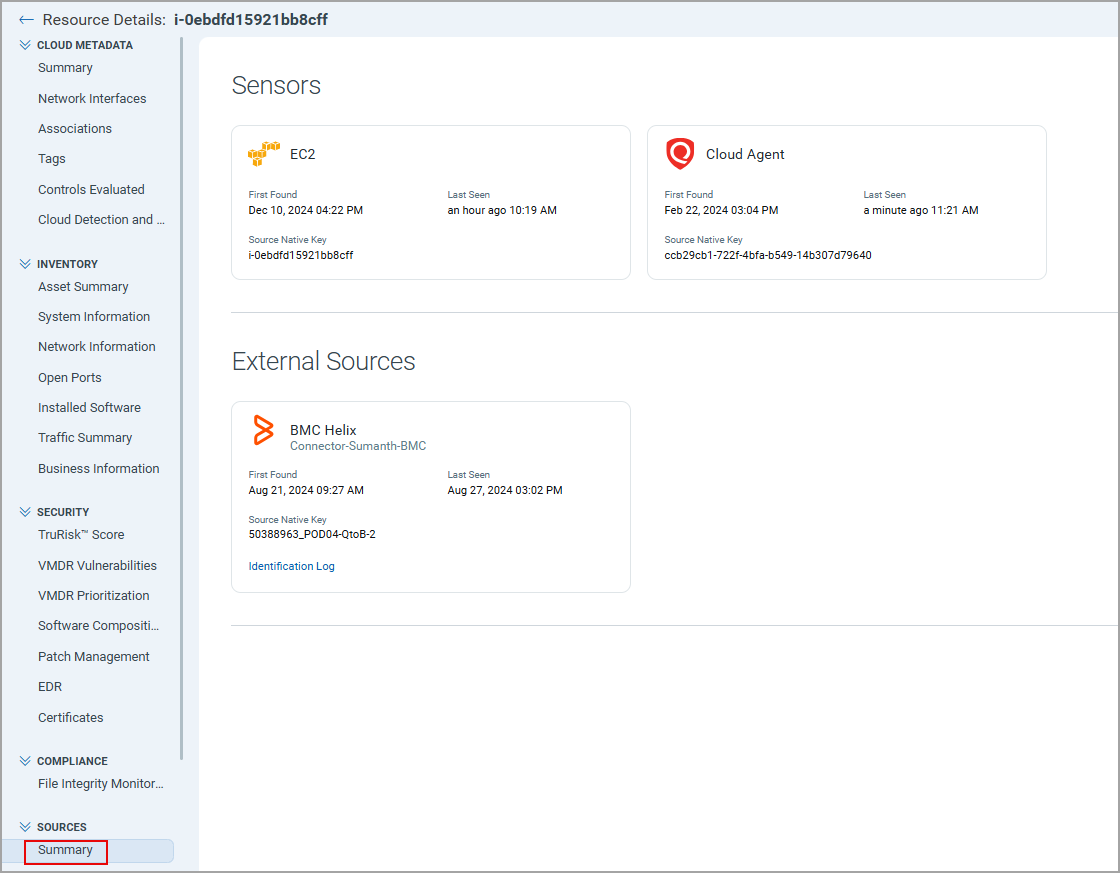The height and width of the screenshot is (873, 1120).
Task: Open Business Information
Action: pos(99,469)
